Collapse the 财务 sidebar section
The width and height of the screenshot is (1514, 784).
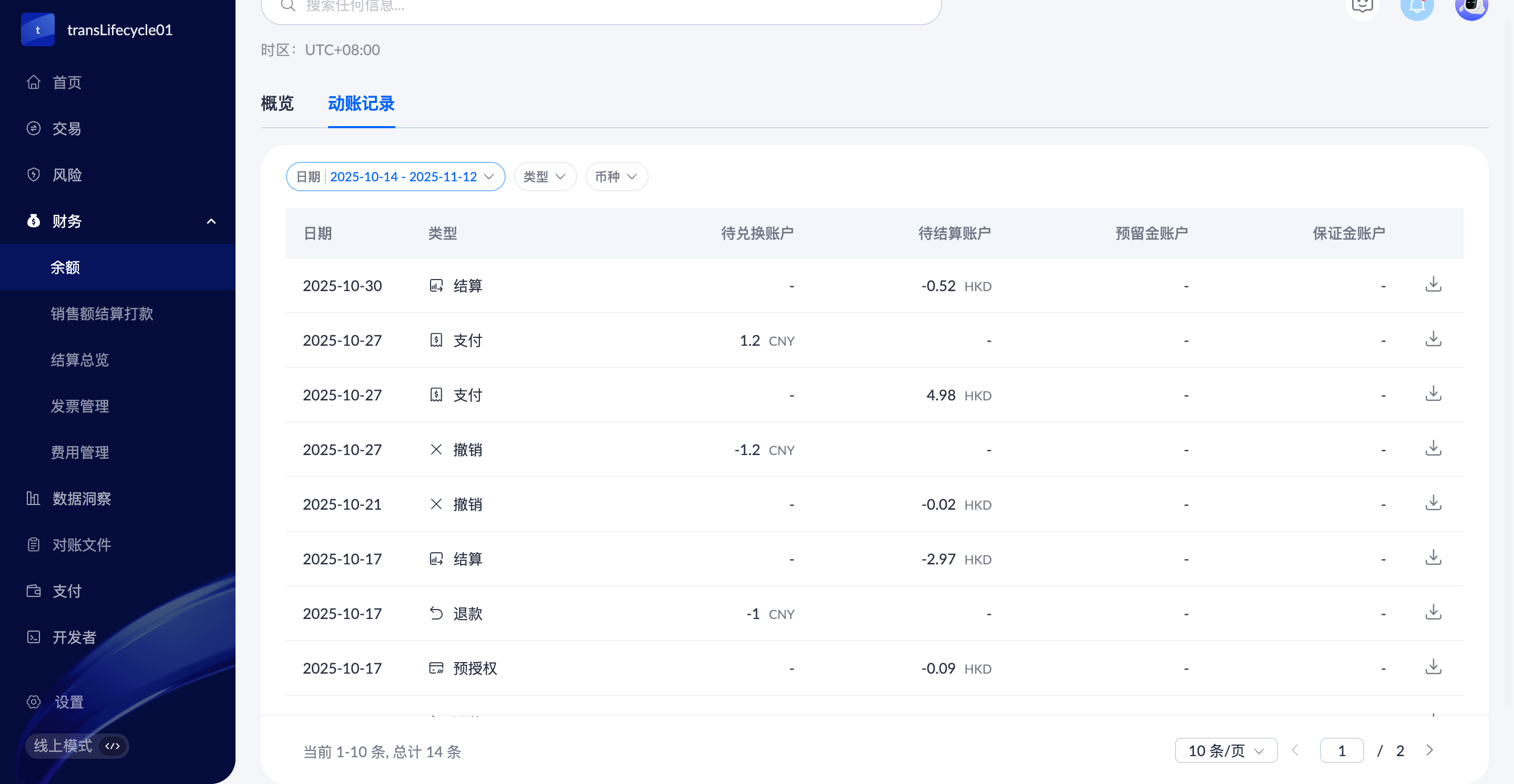coord(211,221)
